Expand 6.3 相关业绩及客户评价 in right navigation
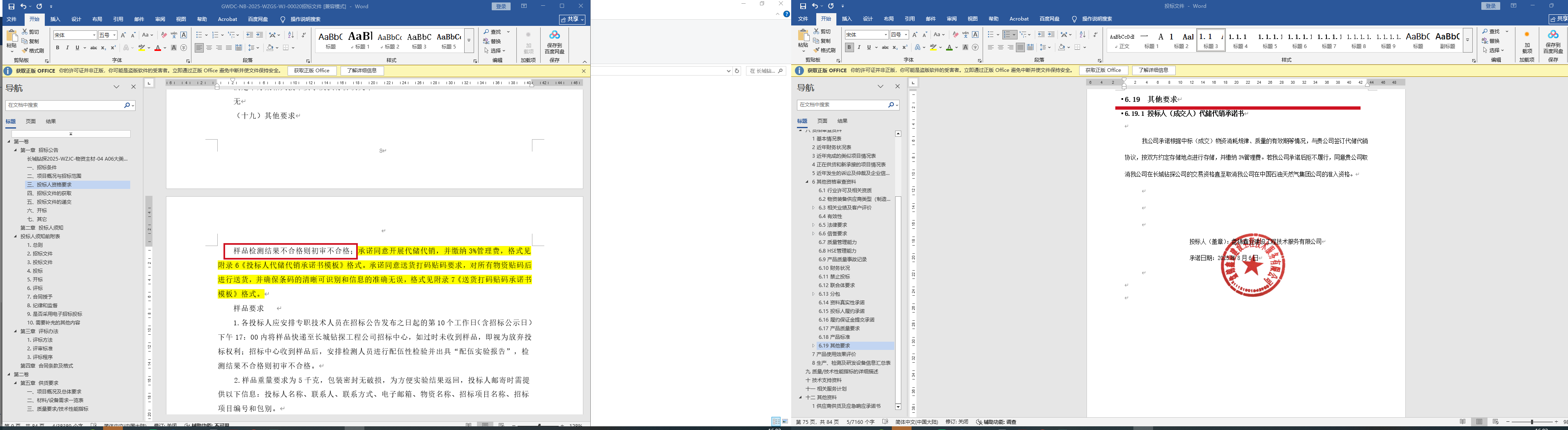1568x430 pixels. pyautogui.click(x=813, y=208)
